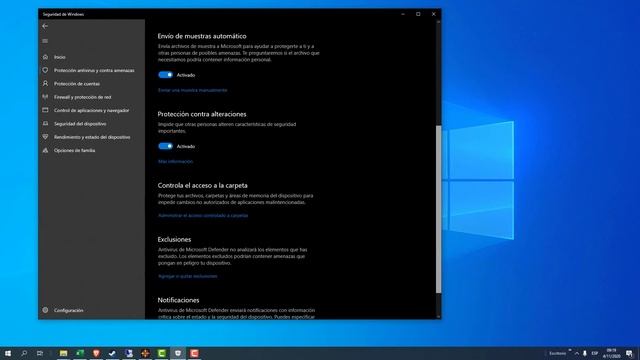Image resolution: width=640 pixels, height=360 pixels.
Task: Click the Windows Security vertical scrollbar thumb
Action: pos(438,209)
